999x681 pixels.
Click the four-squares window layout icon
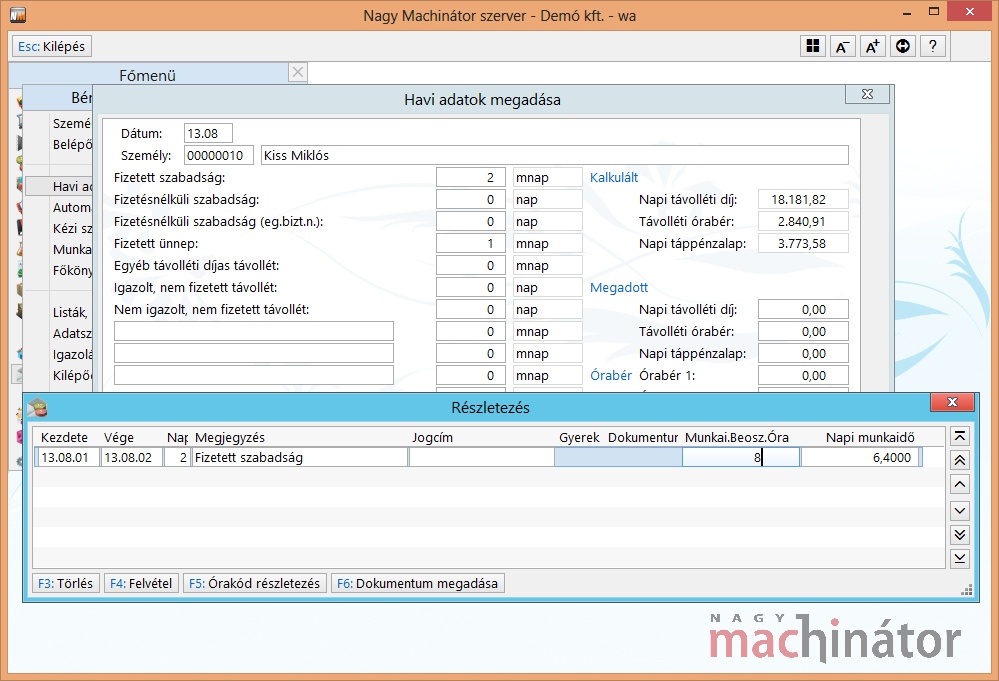813,46
